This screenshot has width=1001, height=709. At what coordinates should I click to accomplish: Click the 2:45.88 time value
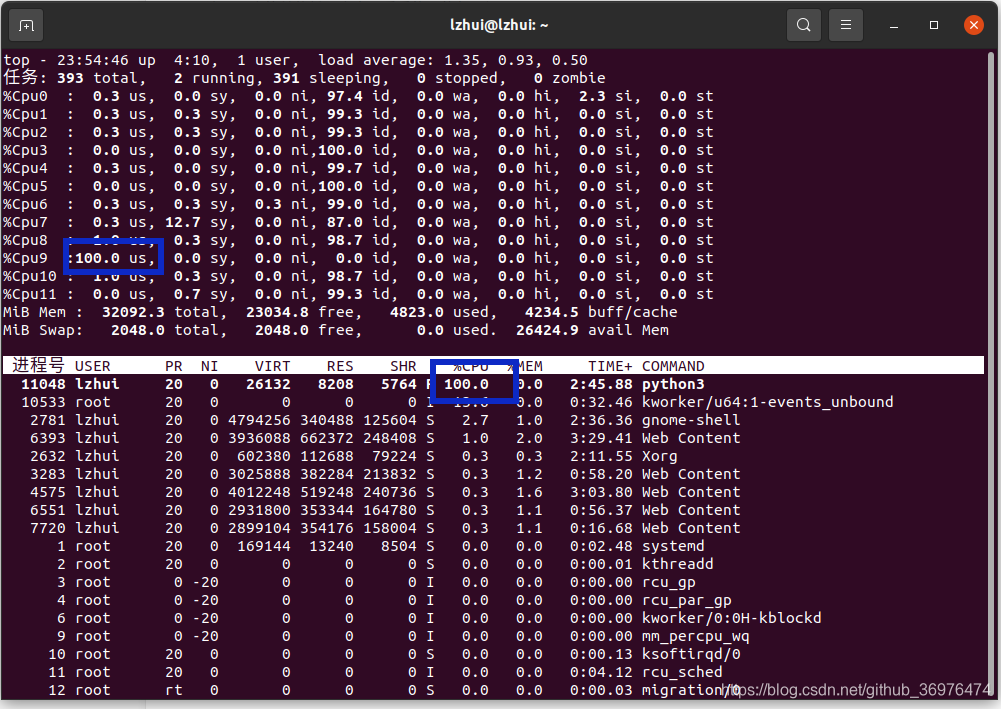coord(601,385)
